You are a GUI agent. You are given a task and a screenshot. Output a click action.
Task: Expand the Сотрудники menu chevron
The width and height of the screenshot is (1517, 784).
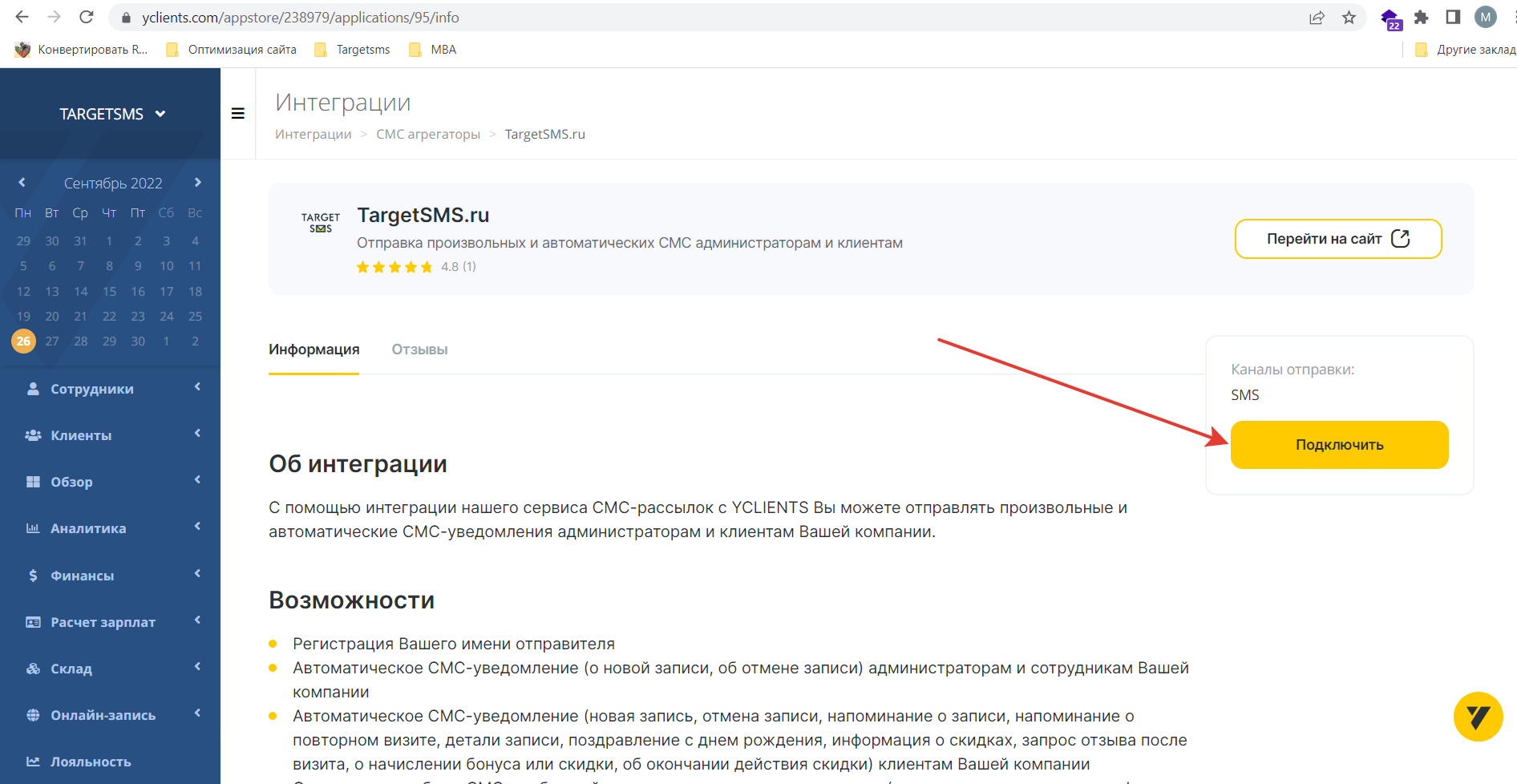(197, 387)
